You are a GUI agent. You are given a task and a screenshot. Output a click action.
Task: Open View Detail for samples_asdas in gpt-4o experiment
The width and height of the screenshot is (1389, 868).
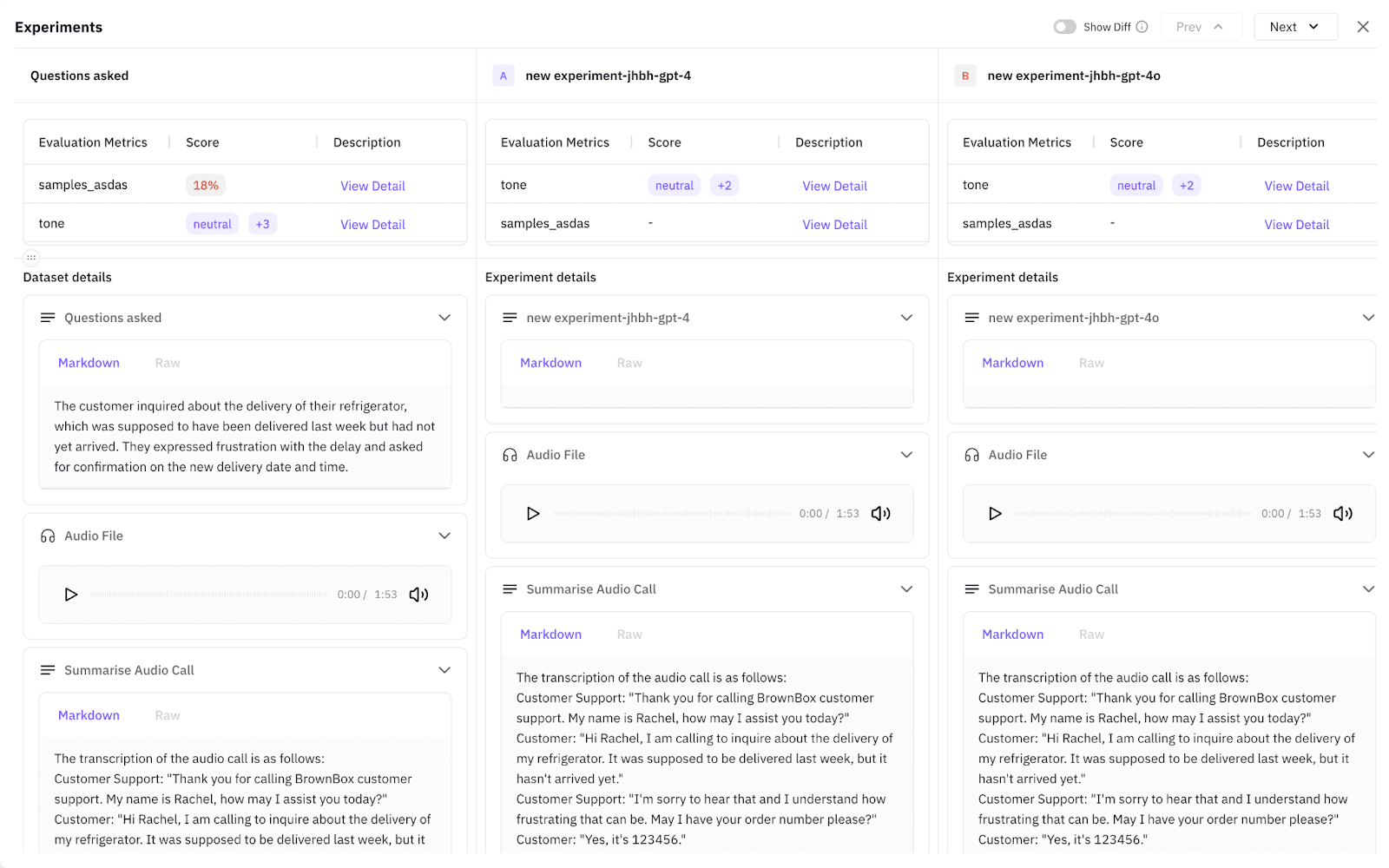pyautogui.click(x=1296, y=224)
